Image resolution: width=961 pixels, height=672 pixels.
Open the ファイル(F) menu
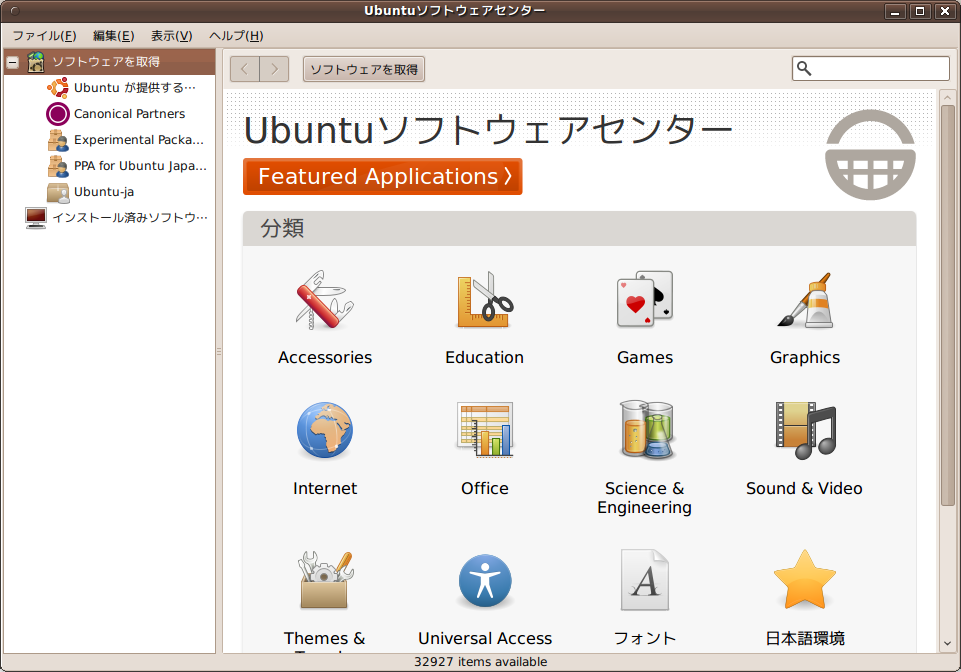(44, 36)
